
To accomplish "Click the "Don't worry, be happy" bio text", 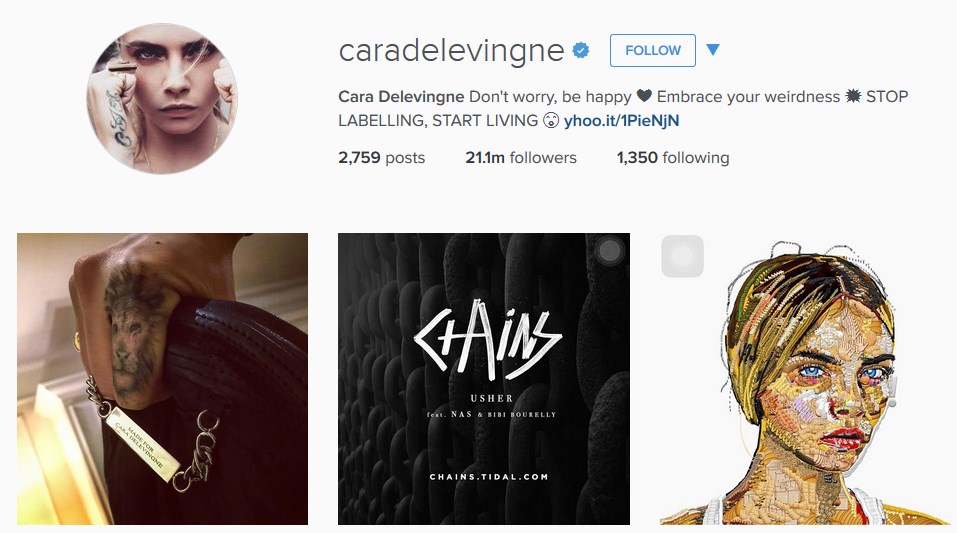I will 550,96.
